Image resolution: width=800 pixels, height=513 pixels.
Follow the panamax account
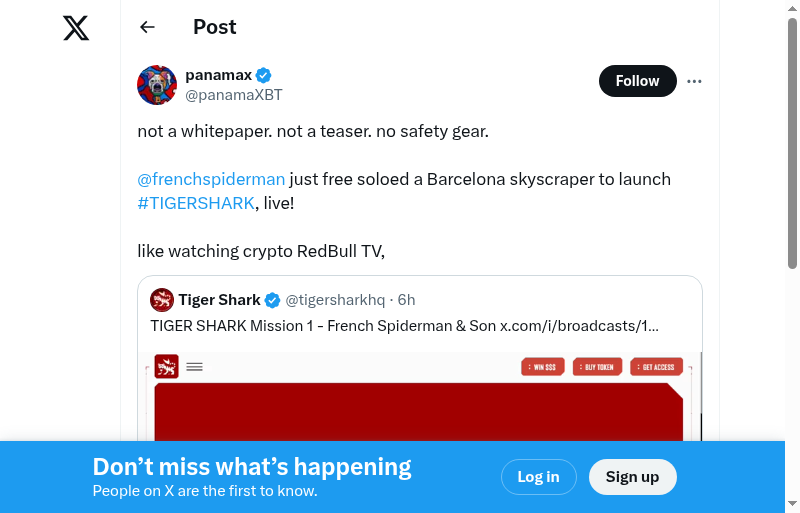(x=637, y=81)
